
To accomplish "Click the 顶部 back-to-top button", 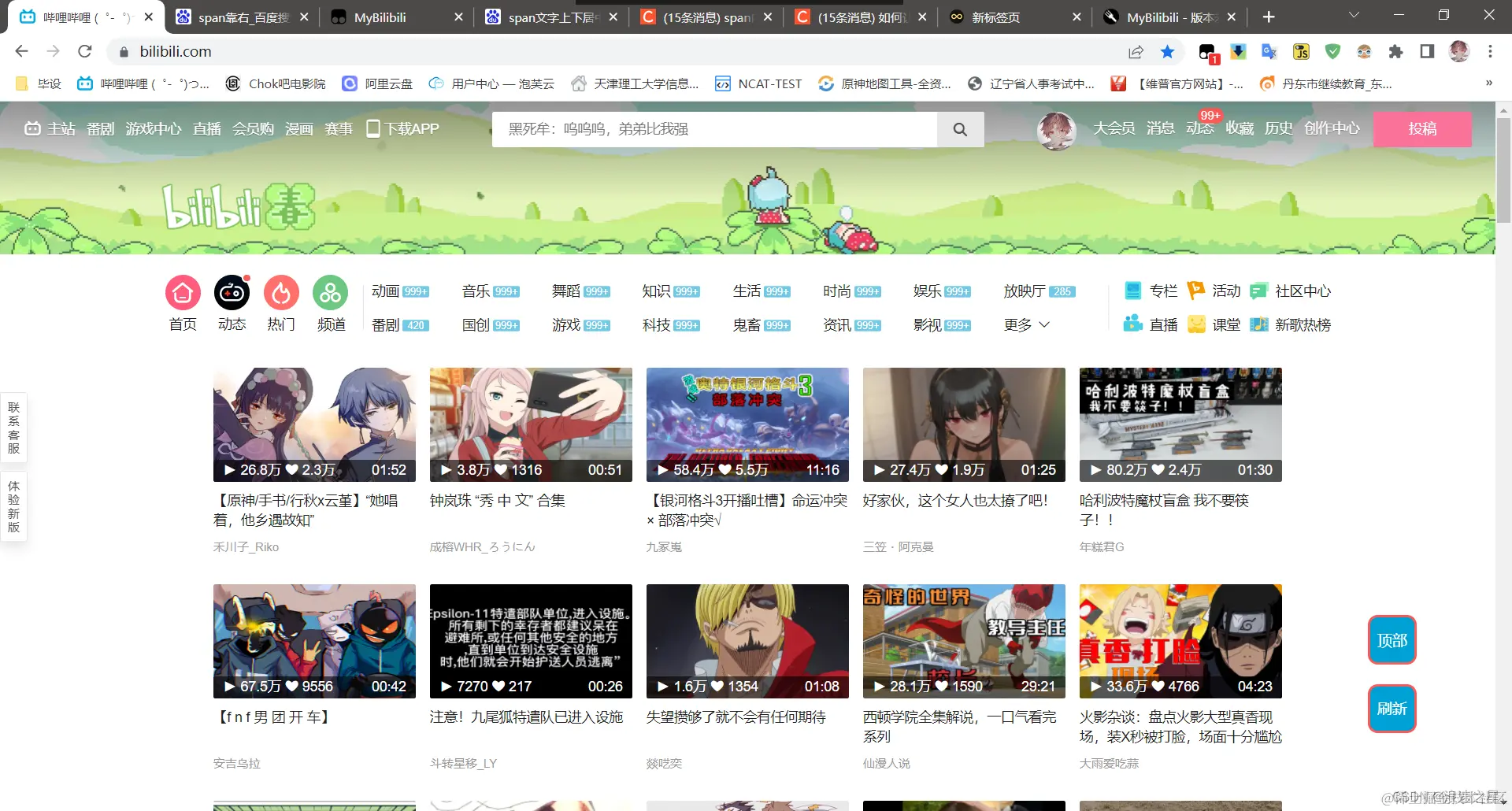I will [x=1391, y=640].
